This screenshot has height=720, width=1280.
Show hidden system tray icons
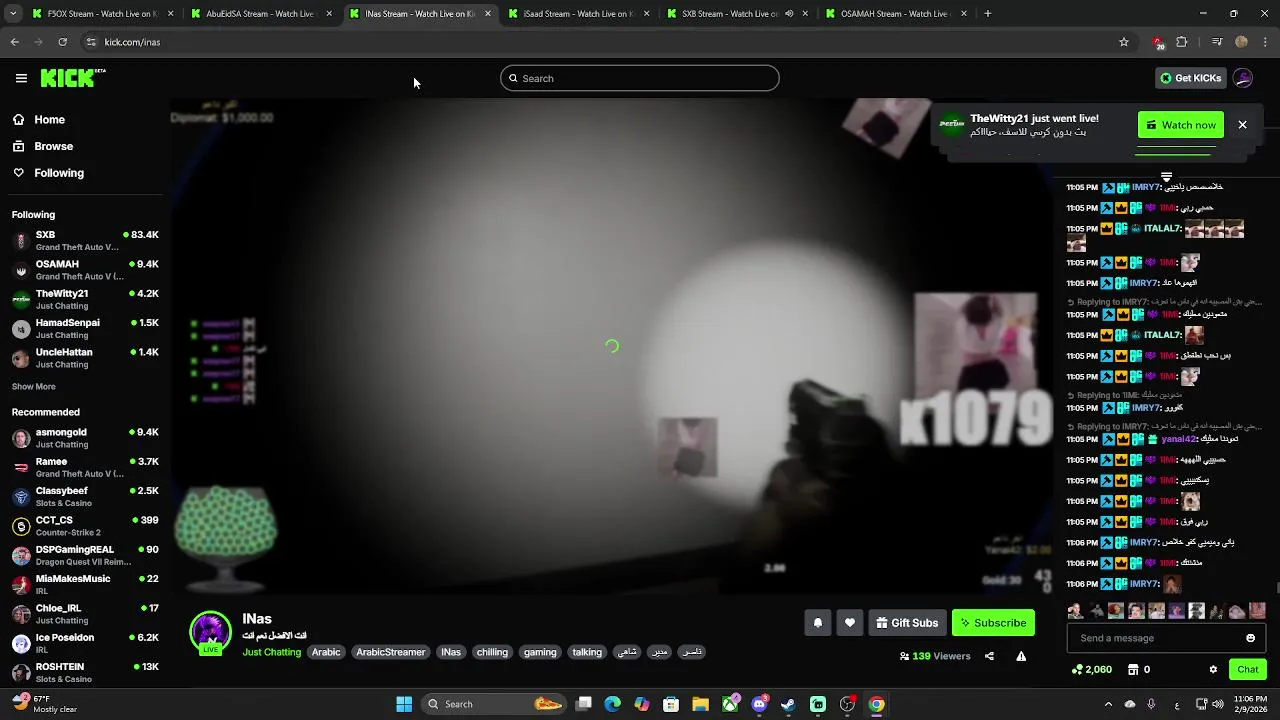click(1107, 704)
